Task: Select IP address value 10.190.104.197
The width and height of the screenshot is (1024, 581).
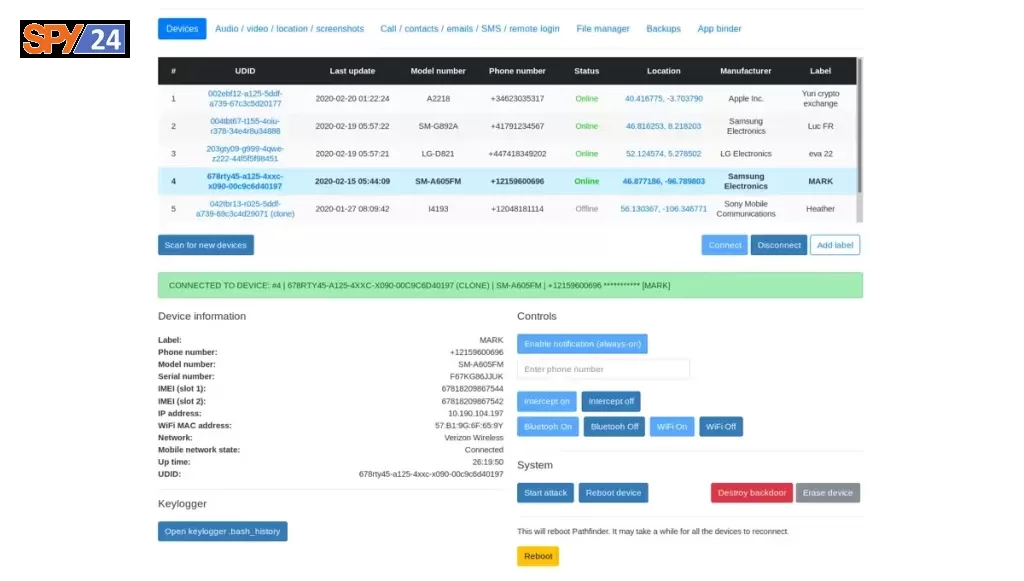Action: [x=475, y=413]
